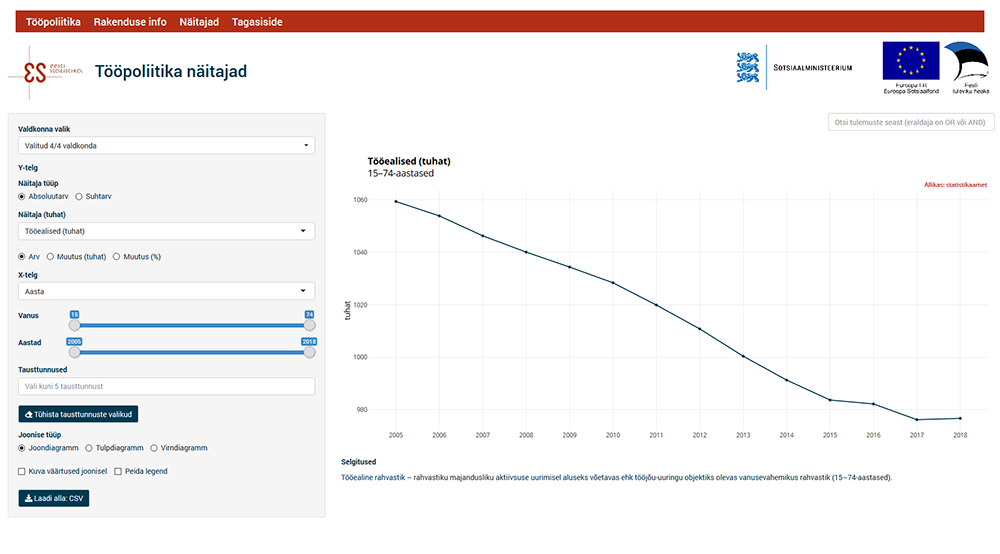Click the Sotsiaalministeerium coat of arms logo
This screenshot has width=1000, height=554.
tap(747, 68)
